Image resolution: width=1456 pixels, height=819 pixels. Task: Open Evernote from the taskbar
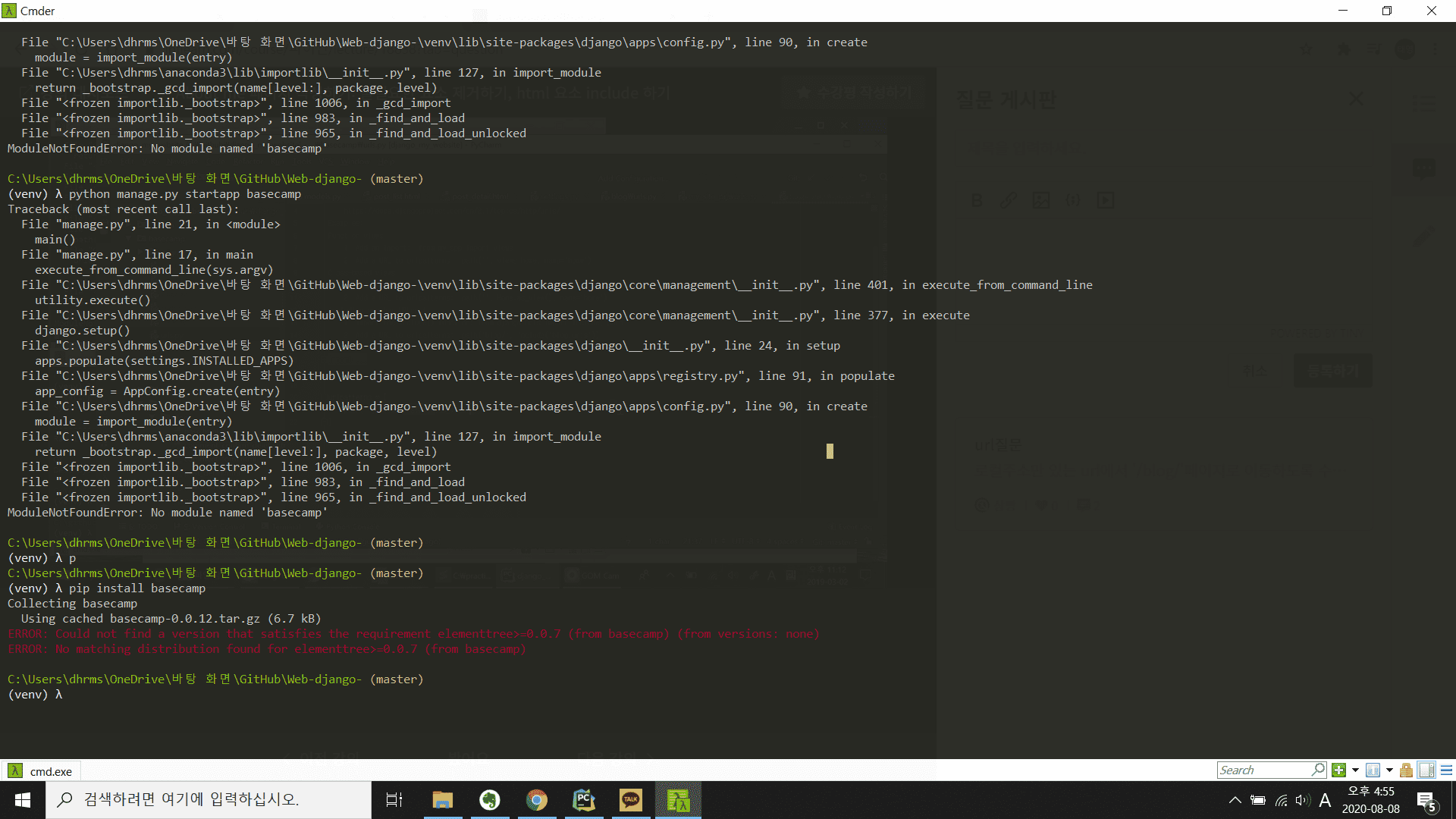click(490, 800)
